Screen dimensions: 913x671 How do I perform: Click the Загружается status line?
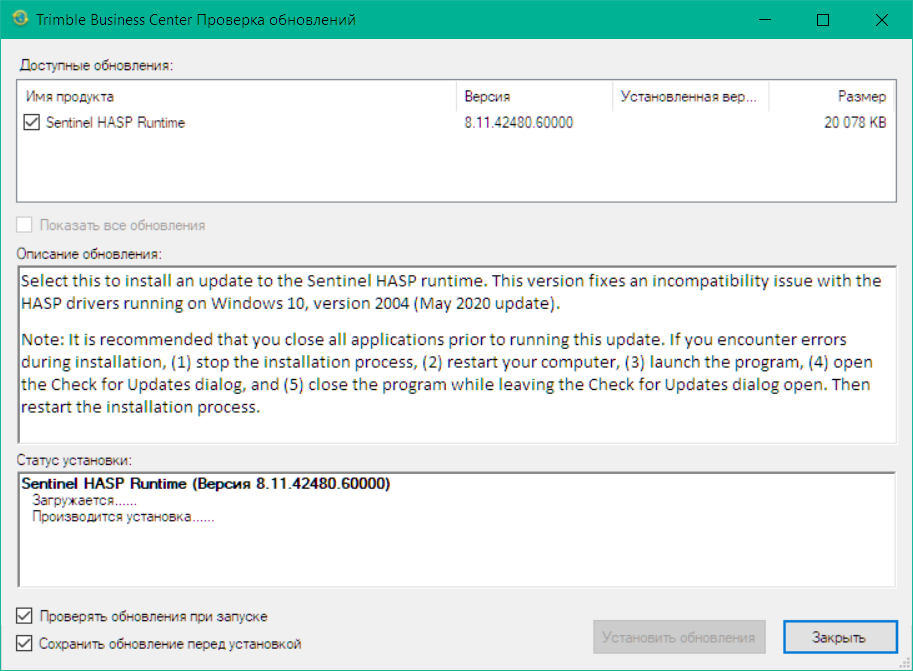[84, 500]
